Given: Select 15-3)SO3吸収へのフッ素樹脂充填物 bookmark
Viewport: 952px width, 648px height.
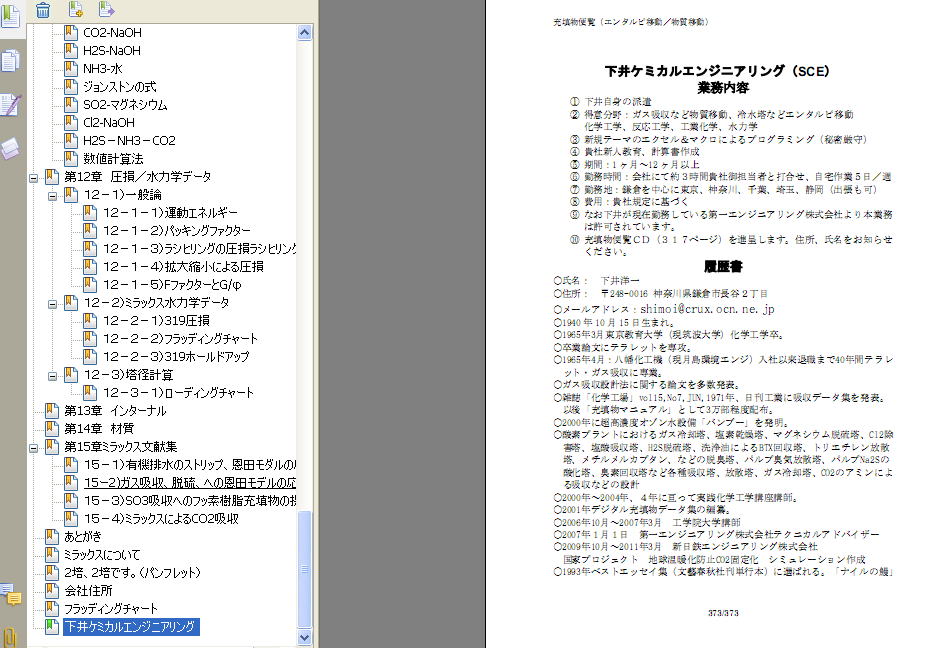Looking at the screenshot, I should click(x=189, y=501).
